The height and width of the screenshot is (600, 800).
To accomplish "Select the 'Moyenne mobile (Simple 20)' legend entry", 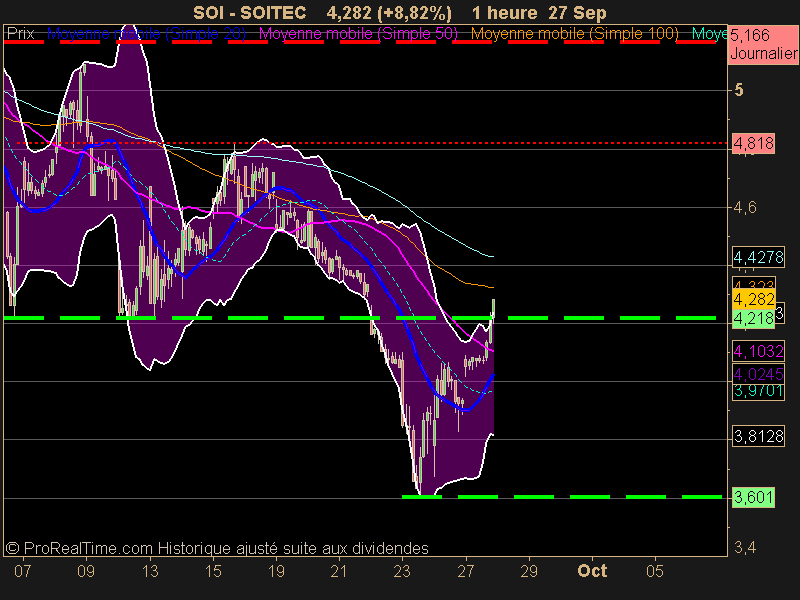I will point(146,34).
